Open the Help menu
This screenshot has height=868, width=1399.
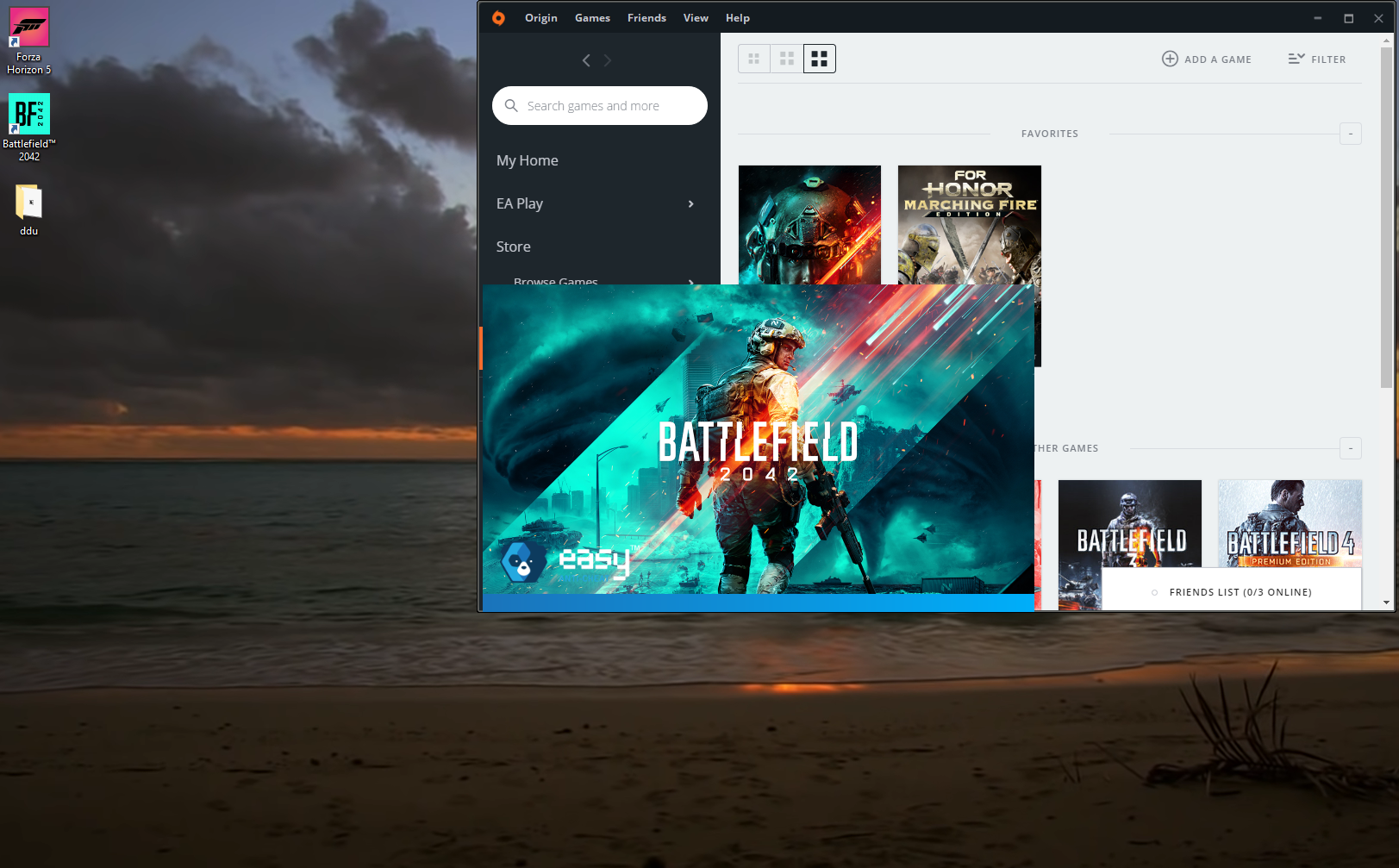(x=738, y=18)
